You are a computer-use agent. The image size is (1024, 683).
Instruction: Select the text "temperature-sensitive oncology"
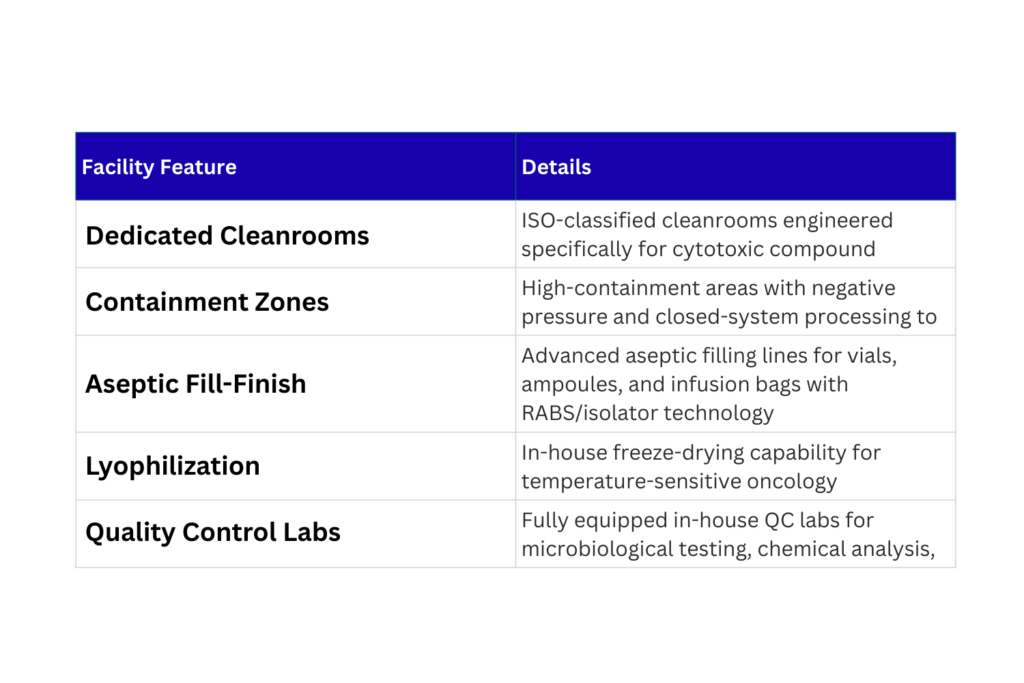point(679,481)
